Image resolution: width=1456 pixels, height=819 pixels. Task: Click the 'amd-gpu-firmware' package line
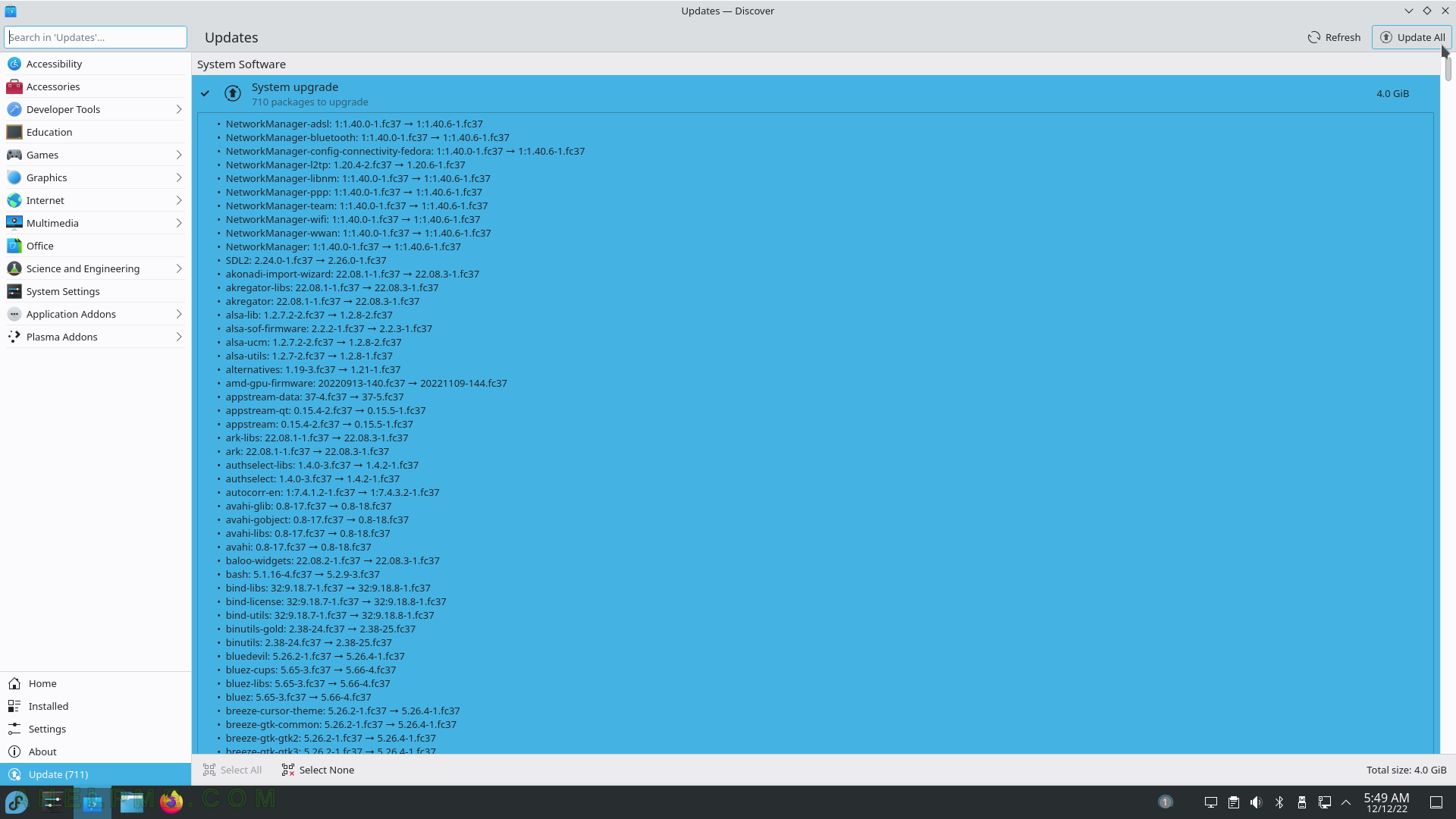[366, 383]
